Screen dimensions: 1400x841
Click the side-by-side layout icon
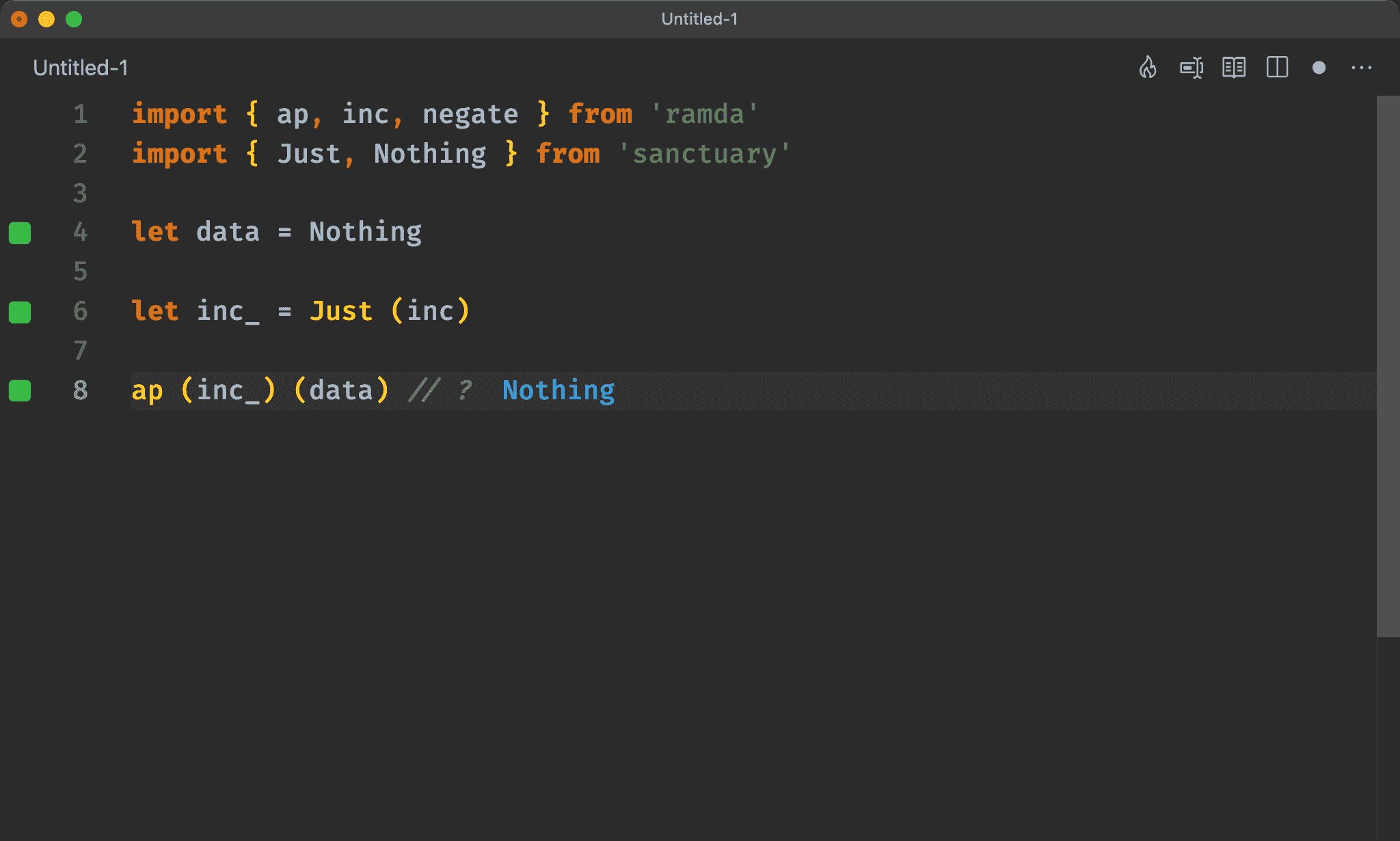[1278, 68]
